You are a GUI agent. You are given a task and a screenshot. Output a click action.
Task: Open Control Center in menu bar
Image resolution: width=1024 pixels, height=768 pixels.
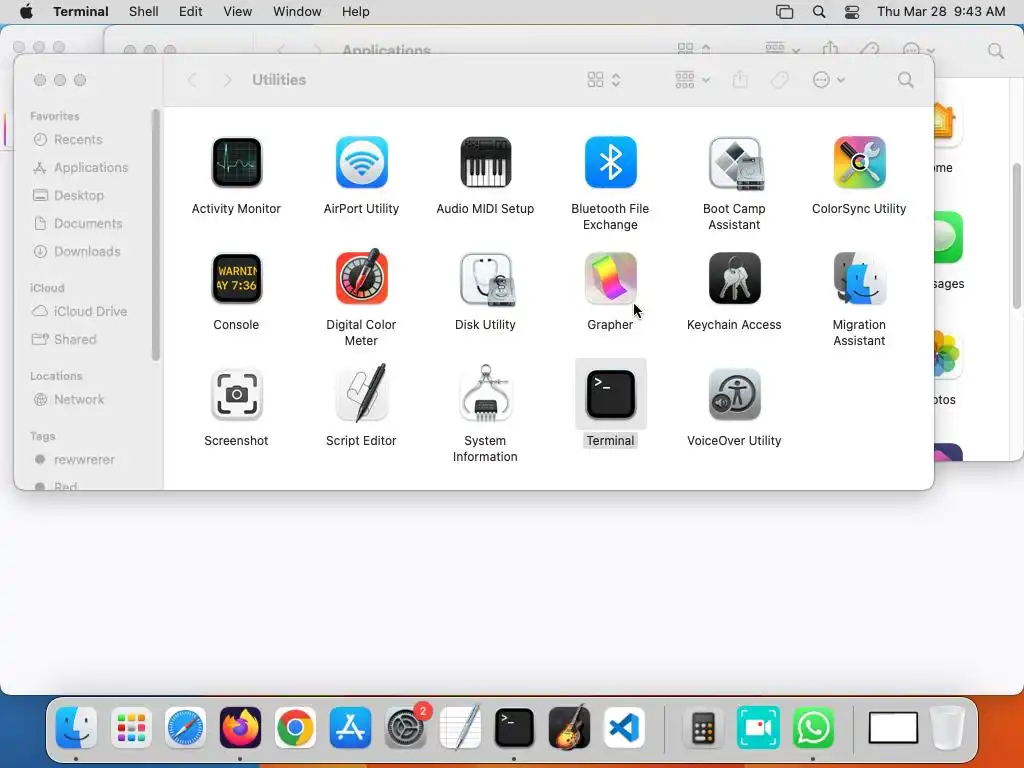(x=852, y=12)
